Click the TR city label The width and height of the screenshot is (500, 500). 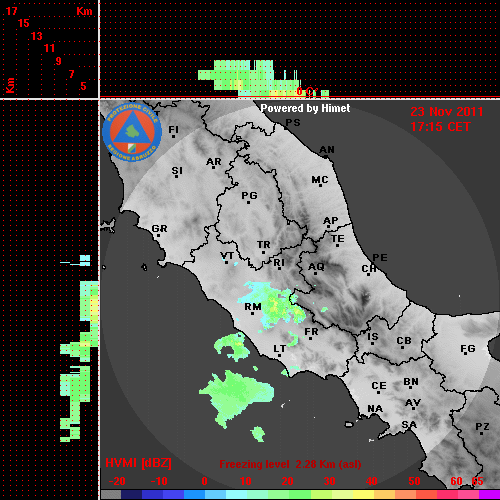264,245
